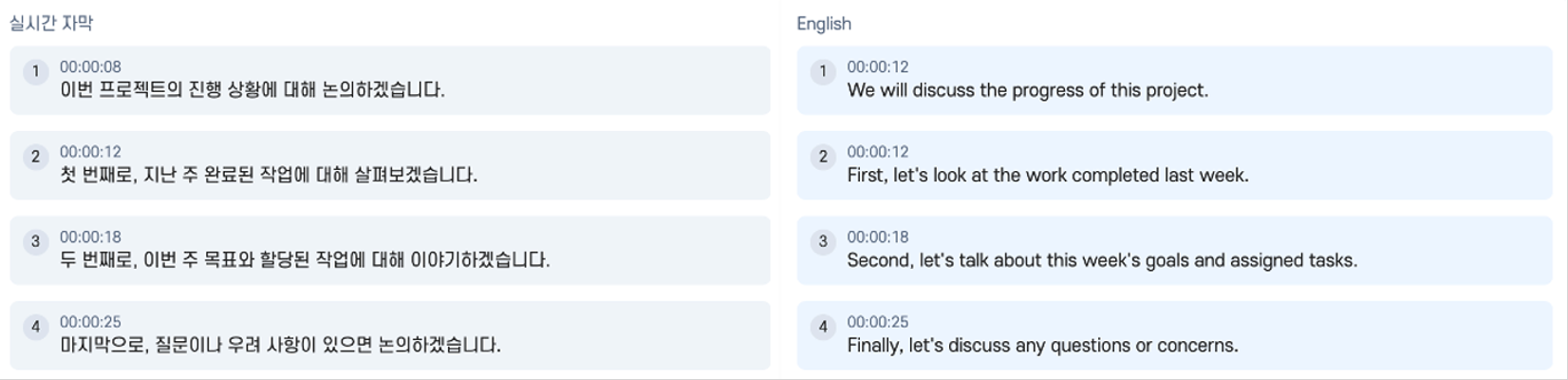Select the Korean line starting with 마지막으로

[280, 345]
